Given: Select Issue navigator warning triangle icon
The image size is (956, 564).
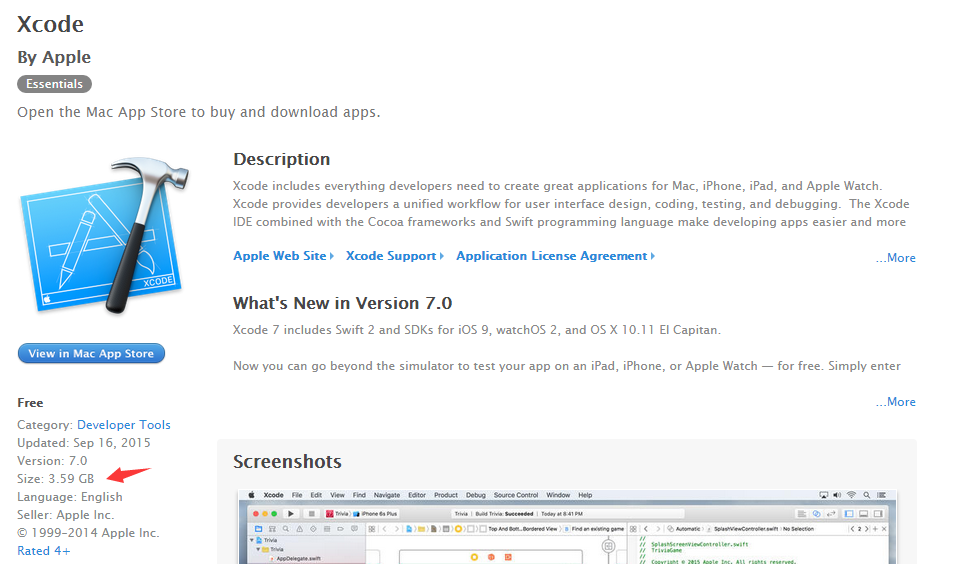Looking at the screenshot, I should pos(299,529).
